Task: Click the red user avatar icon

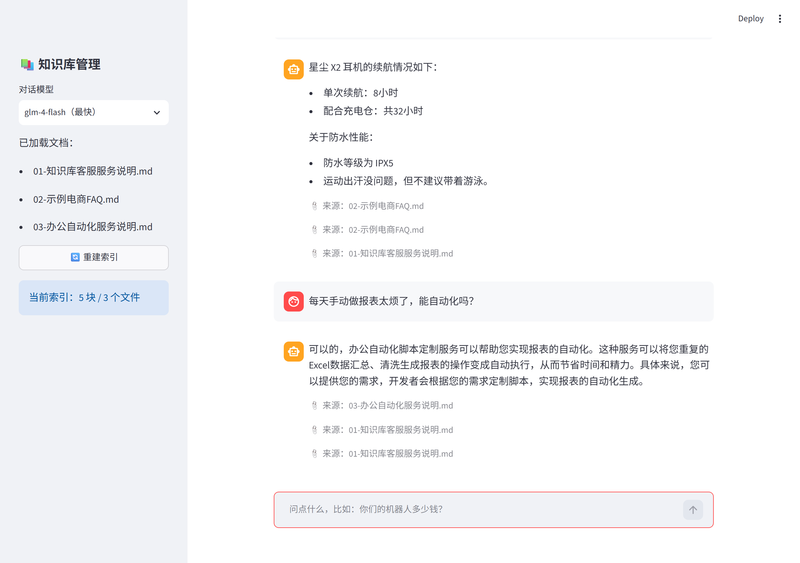Action: 293,301
